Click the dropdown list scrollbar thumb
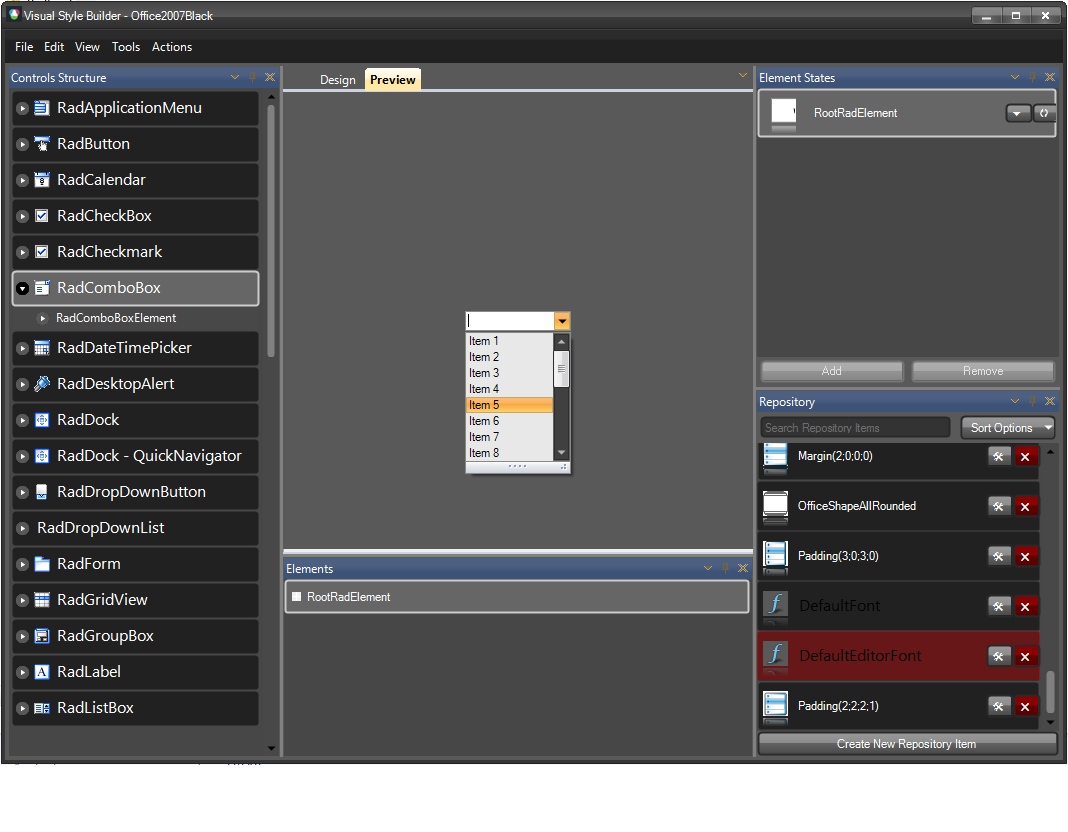Screen dimensions: 1068x832 pyautogui.click(x=561, y=369)
